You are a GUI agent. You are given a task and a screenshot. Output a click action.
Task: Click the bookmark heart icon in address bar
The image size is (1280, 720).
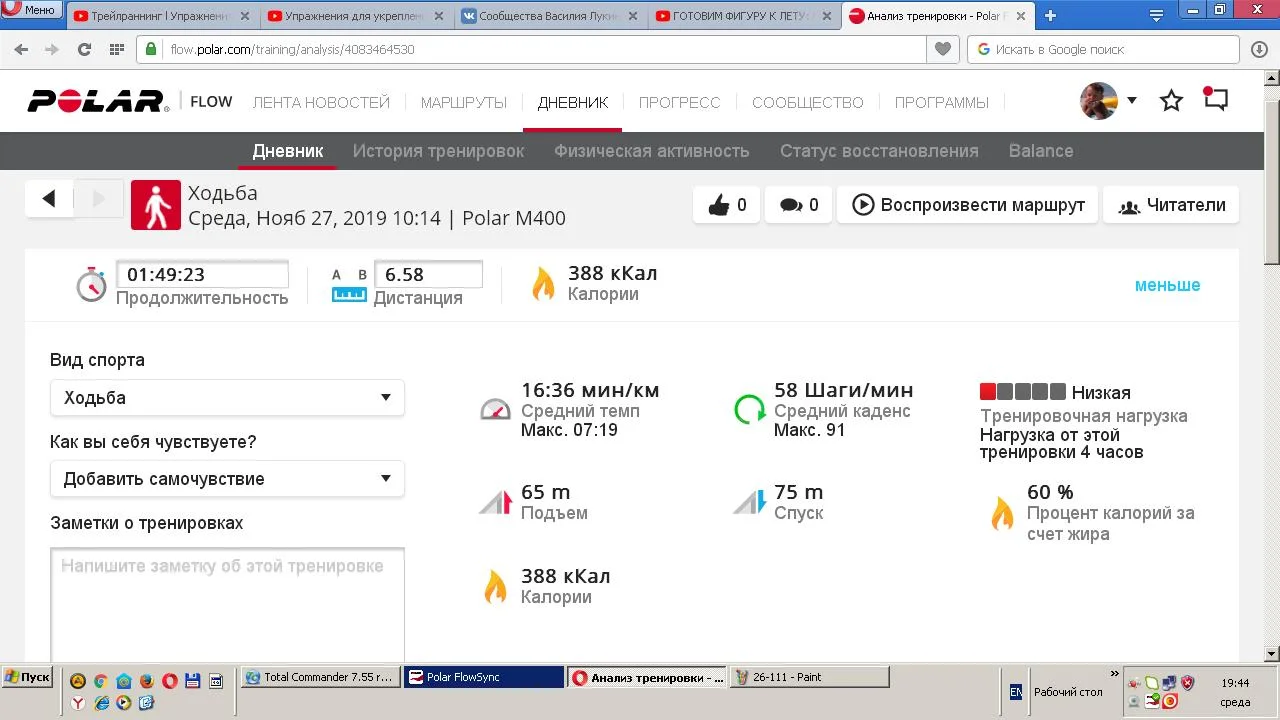tap(941, 49)
